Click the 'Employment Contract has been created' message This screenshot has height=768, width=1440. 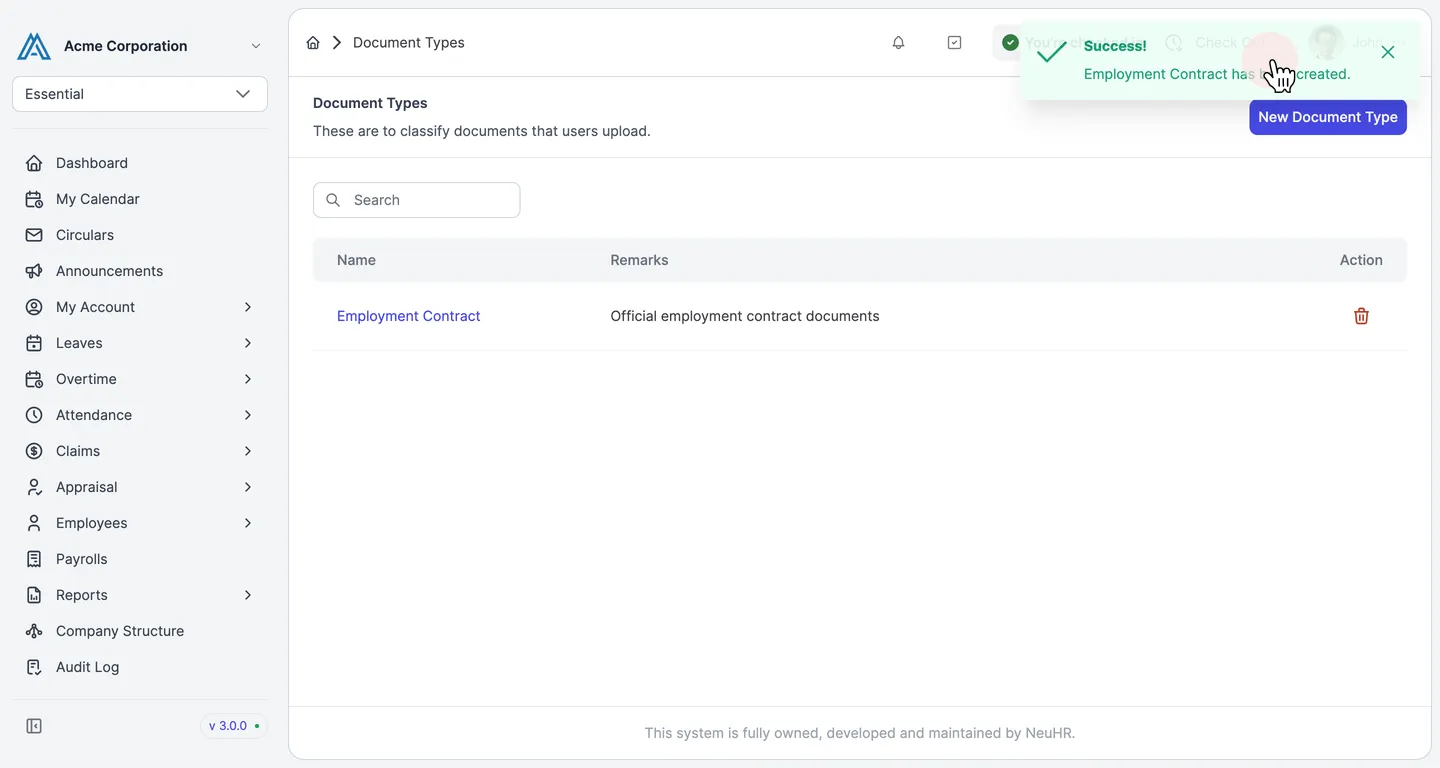pos(1217,74)
